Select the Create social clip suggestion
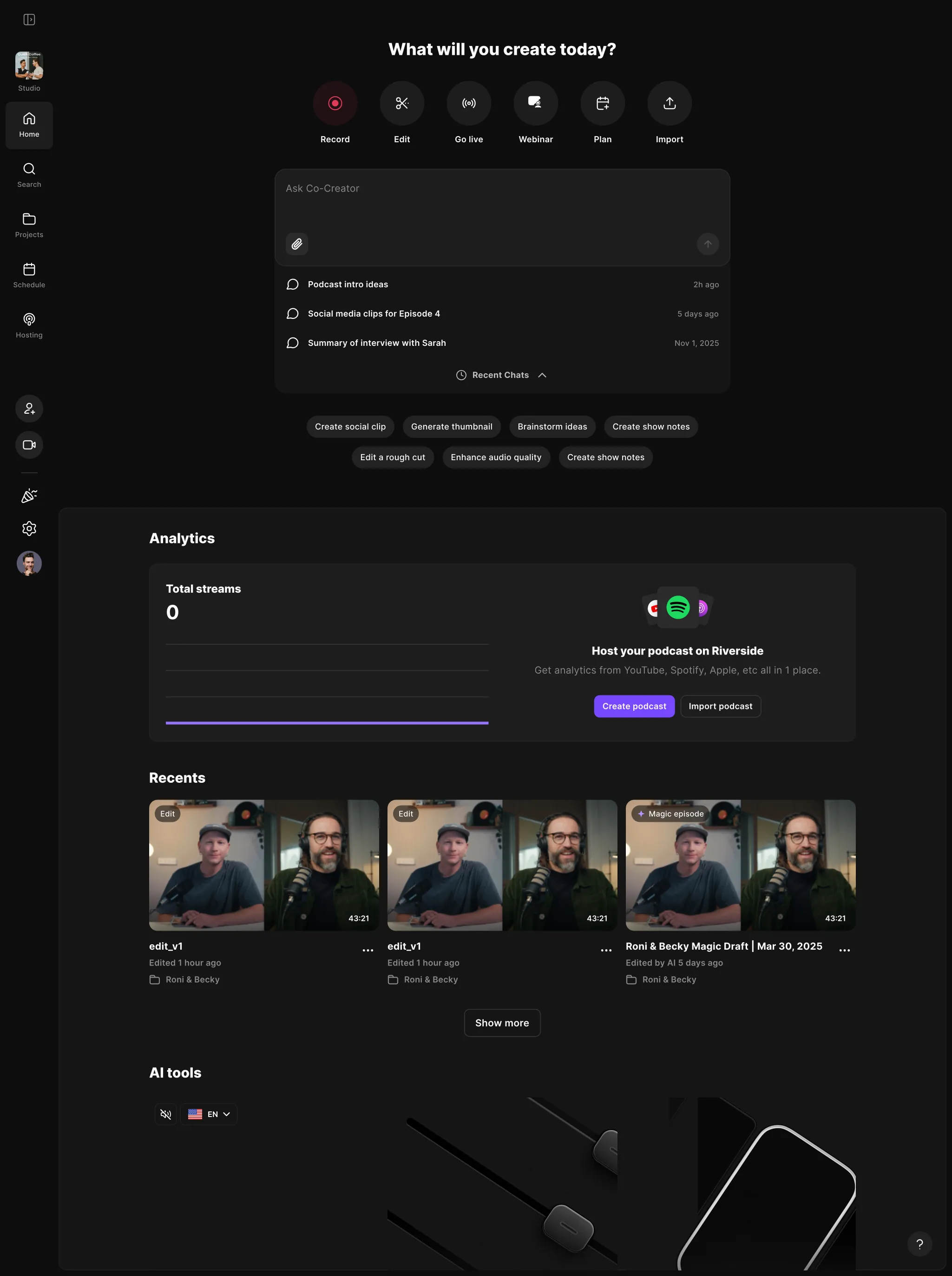Viewport: 952px width, 1276px height. (350, 427)
